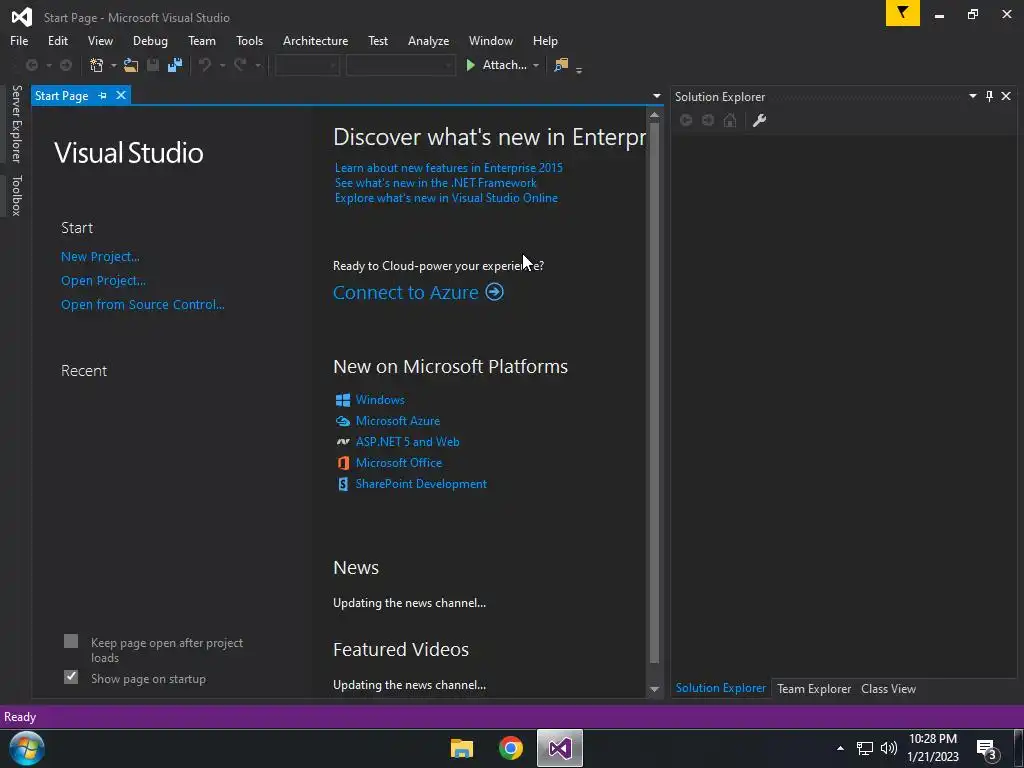
Task: Open the Action Center notifications icon
Action: coord(986,748)
